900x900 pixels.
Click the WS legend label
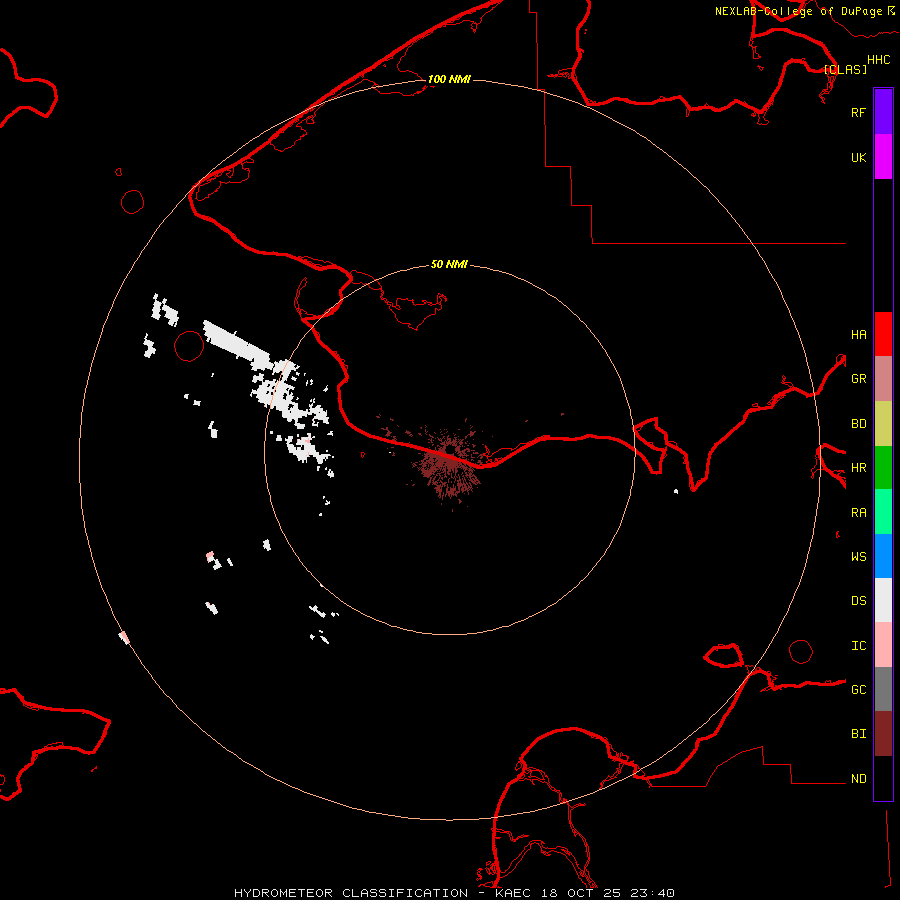(x=858, y=557)
